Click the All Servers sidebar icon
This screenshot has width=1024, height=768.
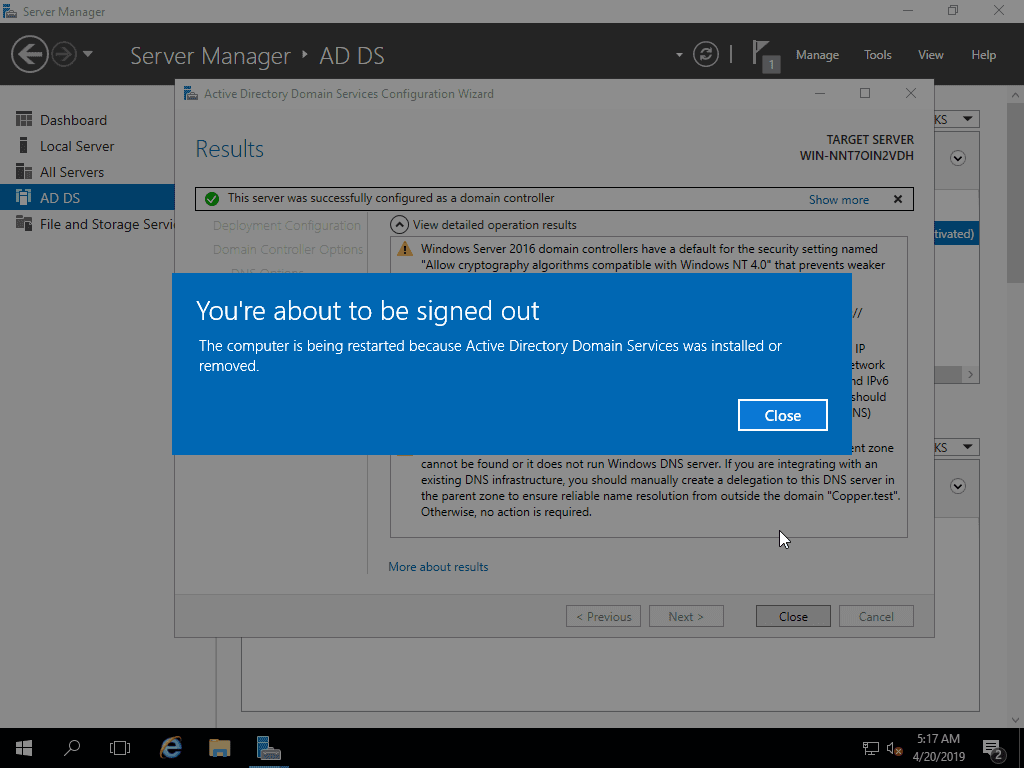click(x=24, y=171)
